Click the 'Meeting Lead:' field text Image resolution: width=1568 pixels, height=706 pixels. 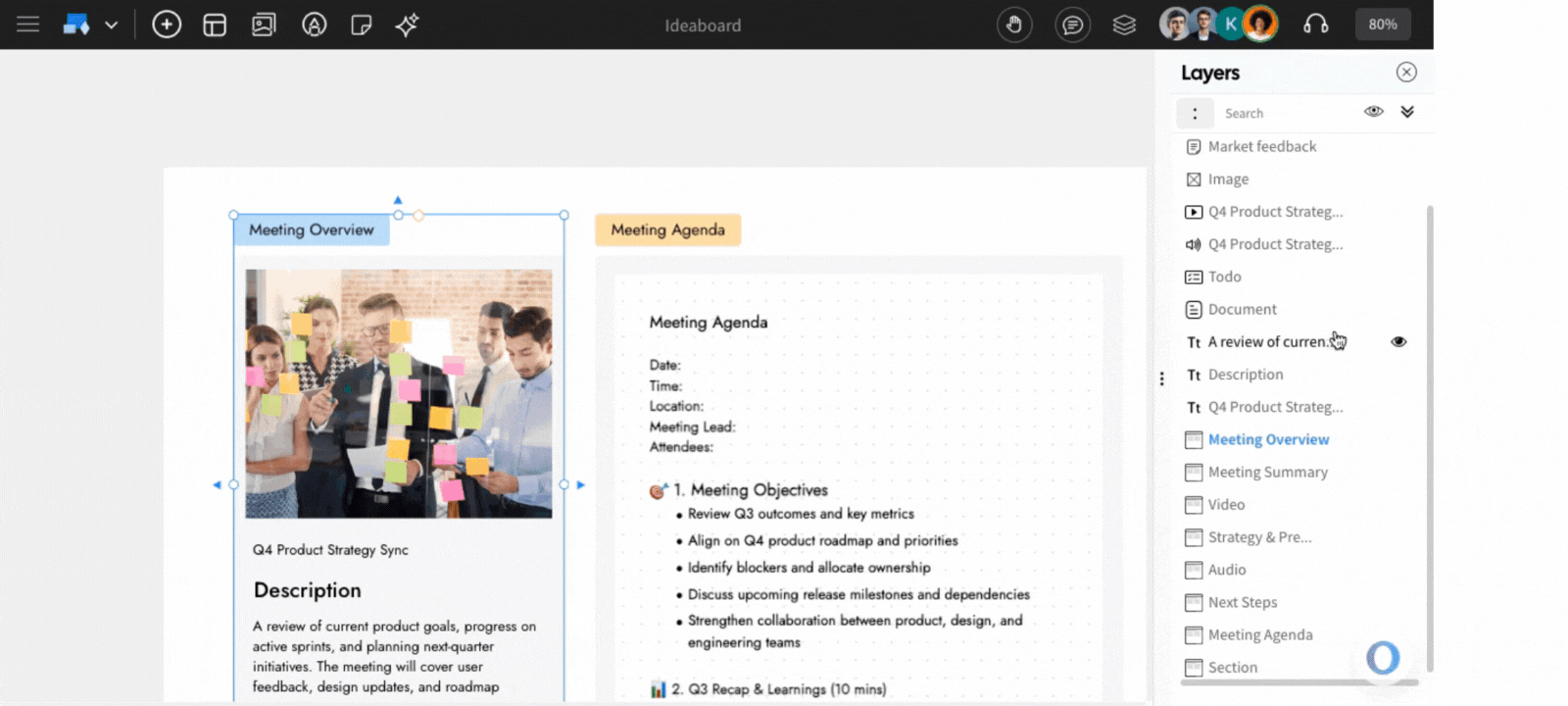pyautogui.click(x=692, y=427)
